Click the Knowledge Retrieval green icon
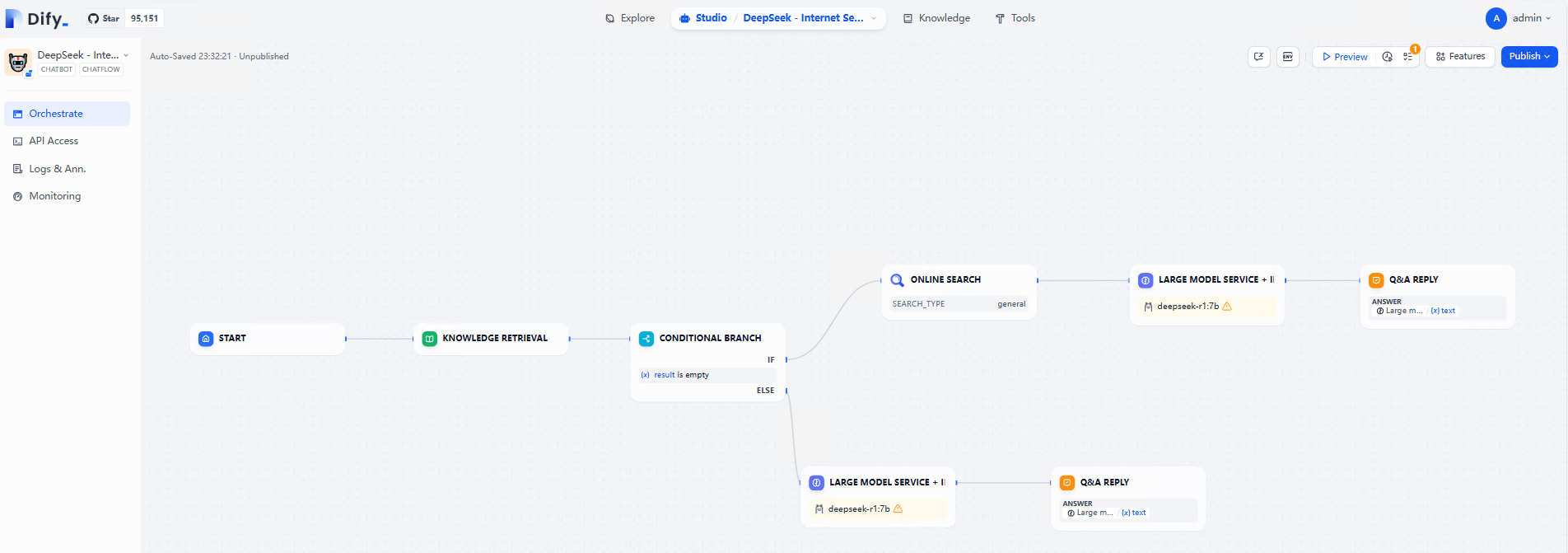 pyautogui.click(x=430, y=339)
